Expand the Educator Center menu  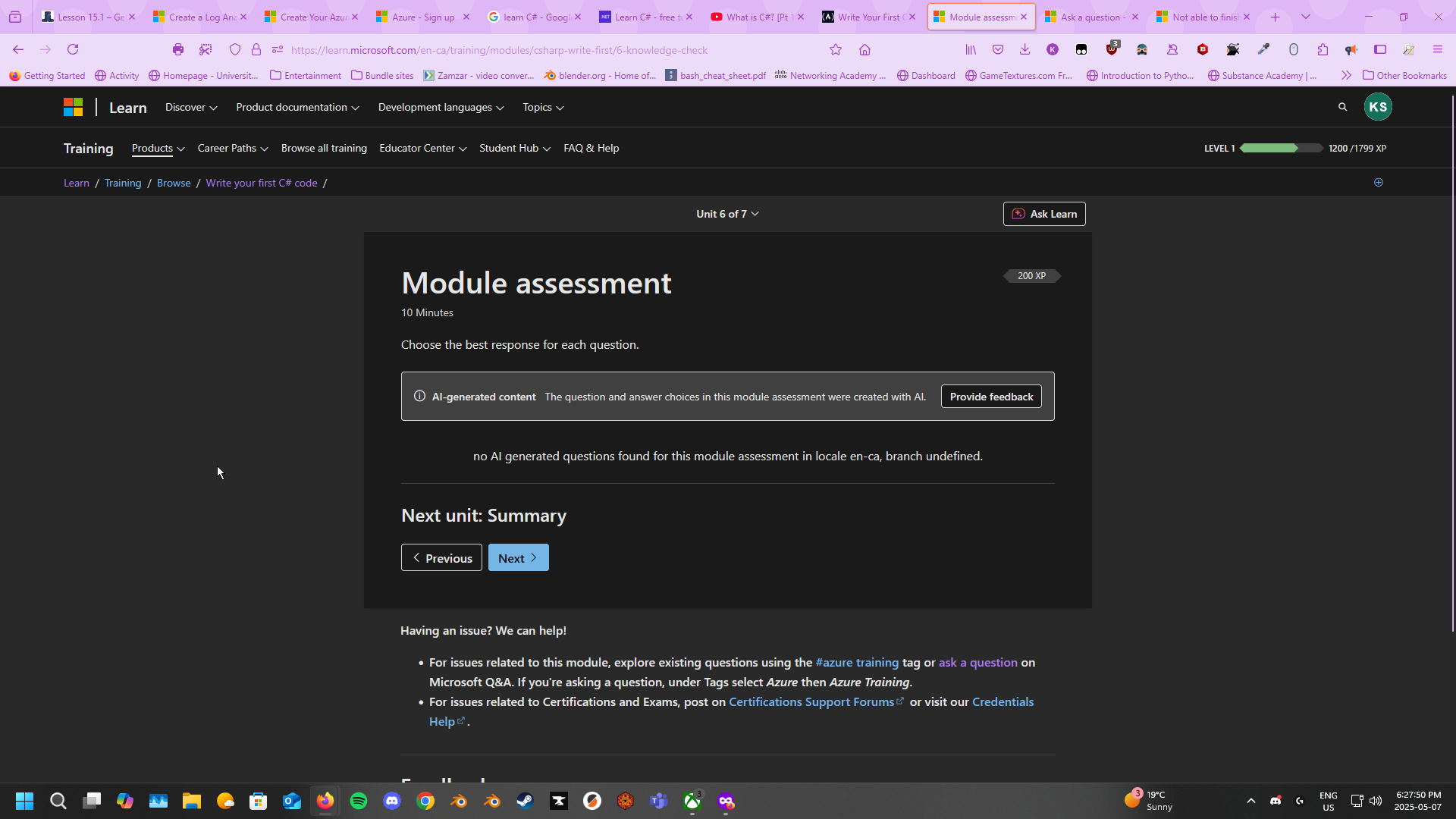click(423, 148)
